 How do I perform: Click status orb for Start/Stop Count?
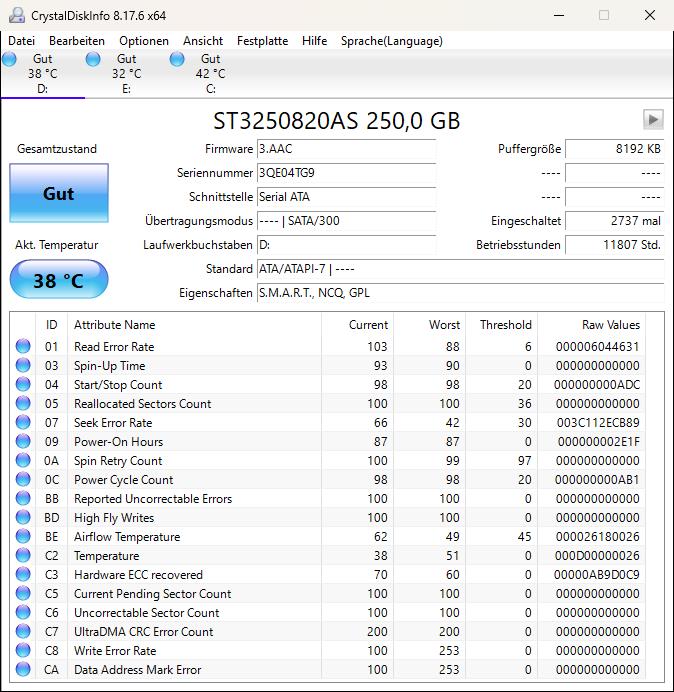pos(23,384)
